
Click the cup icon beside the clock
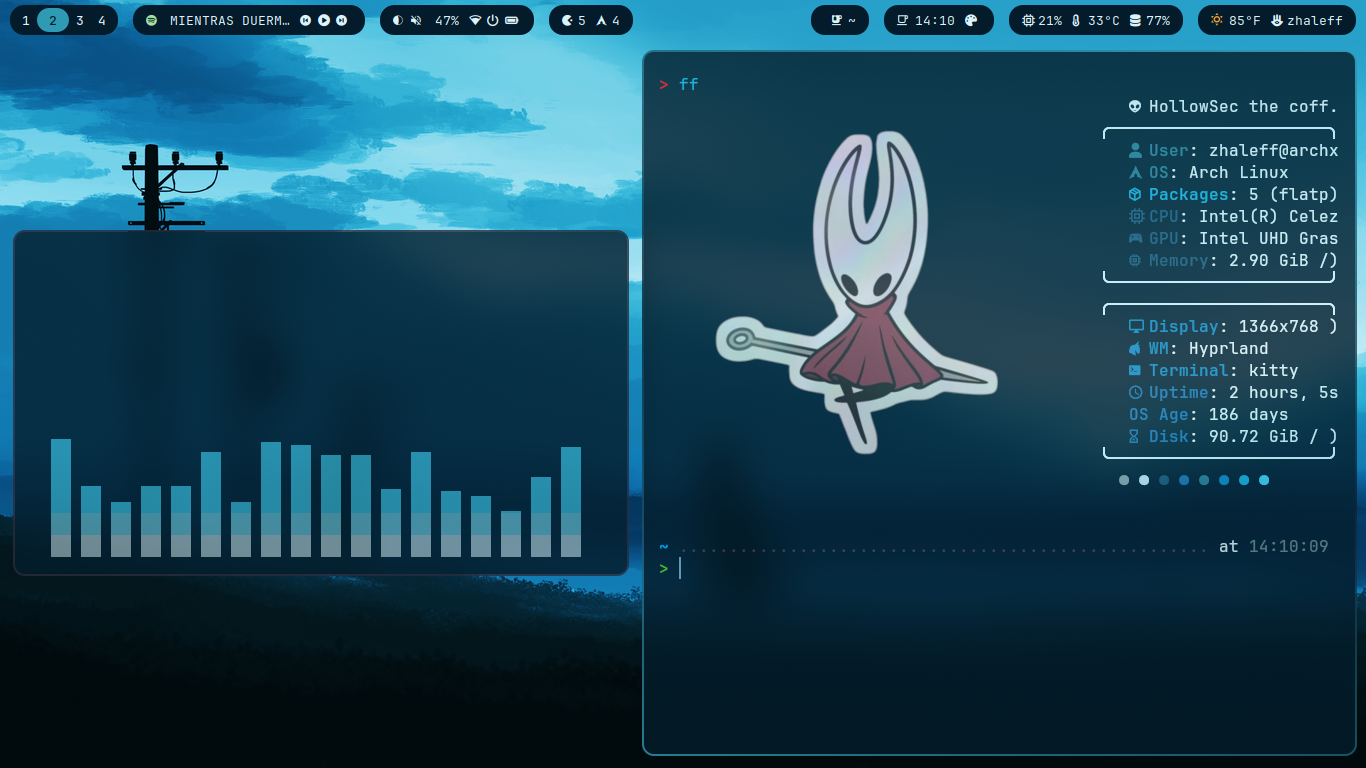903,20
